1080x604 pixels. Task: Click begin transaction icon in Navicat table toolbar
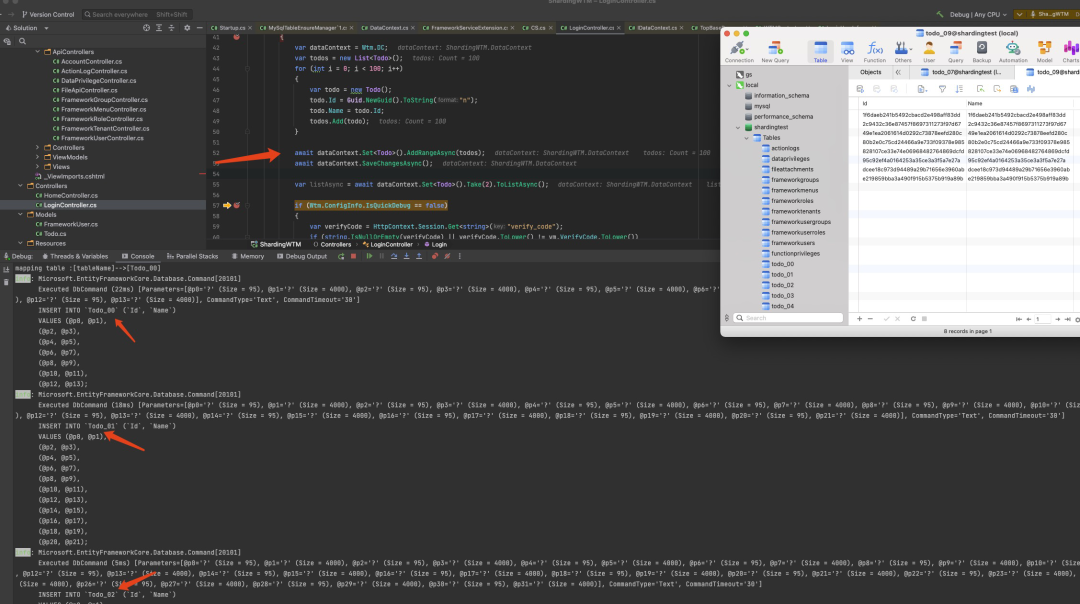860,89
